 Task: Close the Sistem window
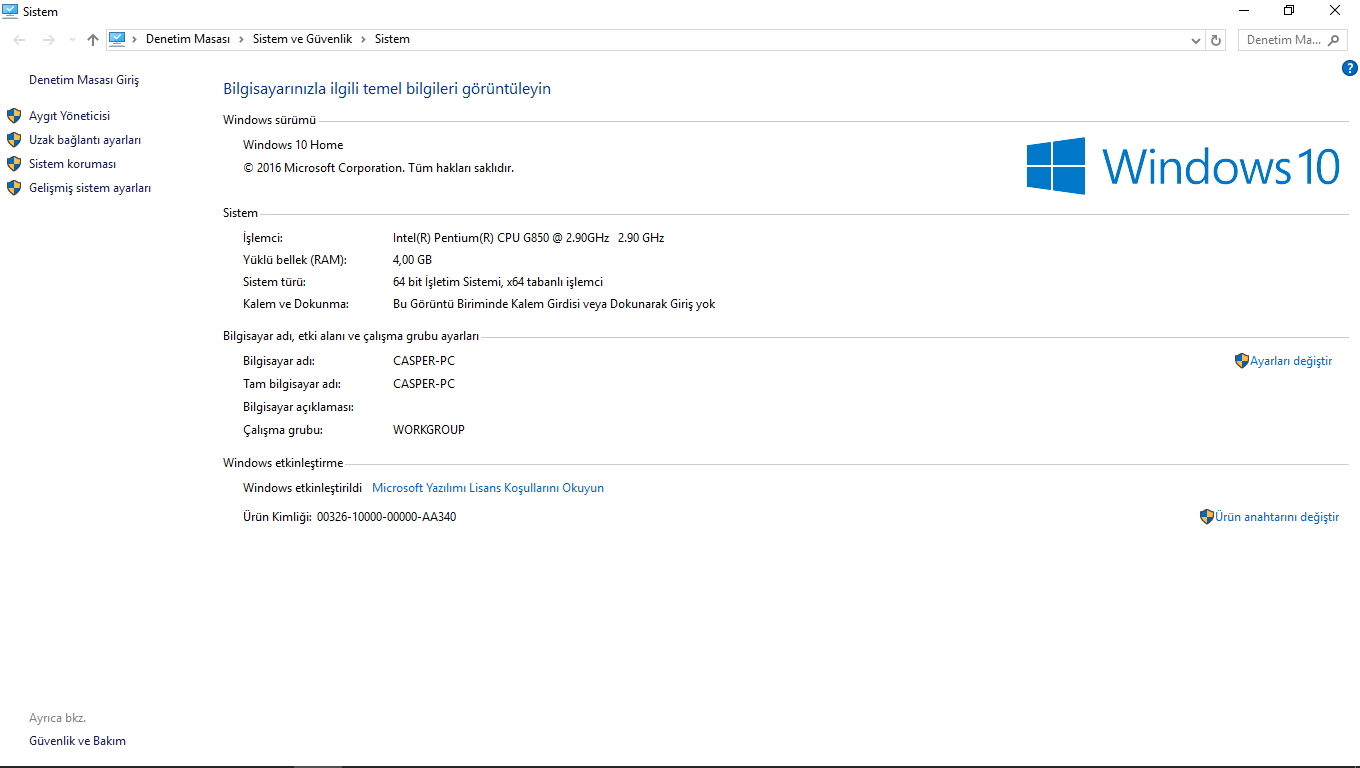[1335, 11]
